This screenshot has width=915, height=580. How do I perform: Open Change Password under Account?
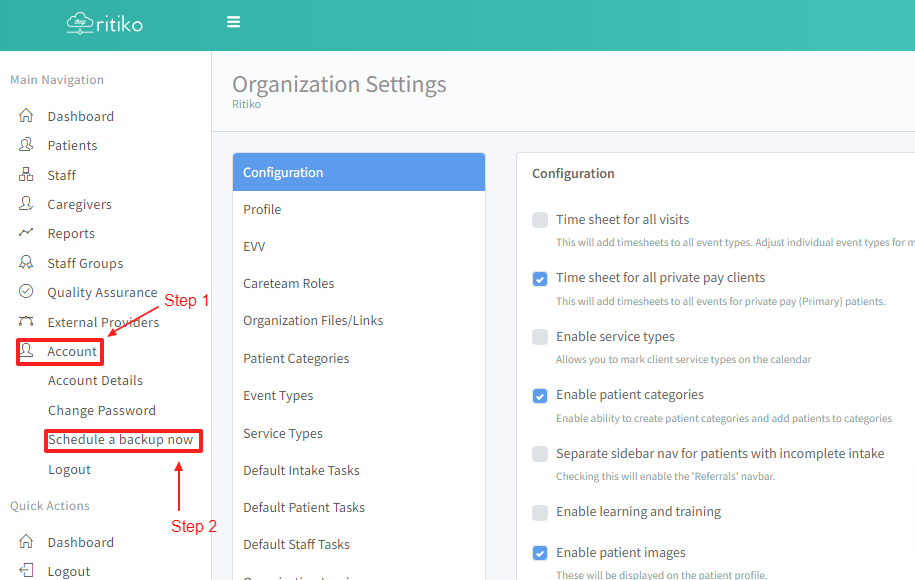pyautogui.click(x=102, y=410)
